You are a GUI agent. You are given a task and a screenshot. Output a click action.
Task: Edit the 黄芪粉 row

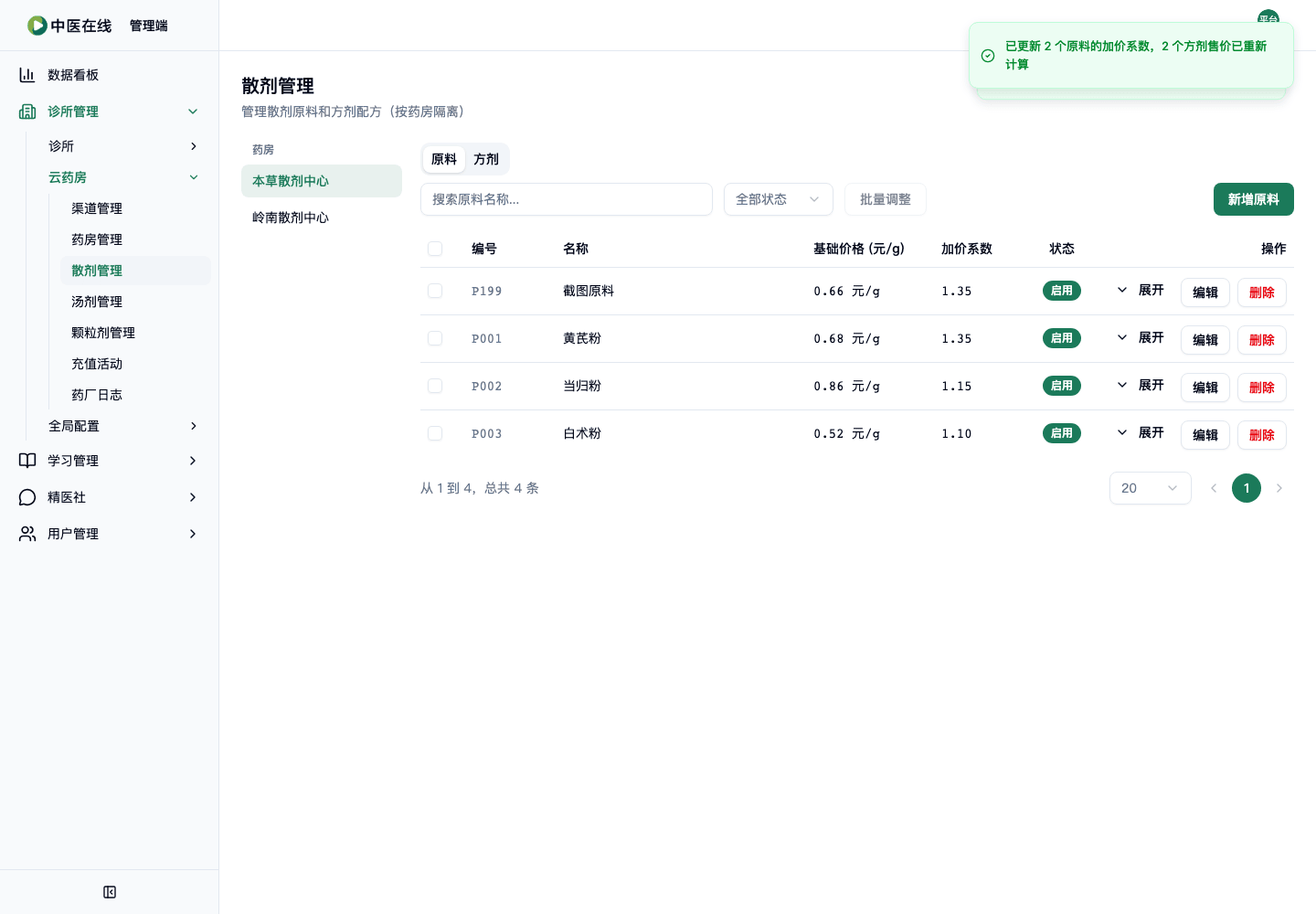tap(1205, 340)
